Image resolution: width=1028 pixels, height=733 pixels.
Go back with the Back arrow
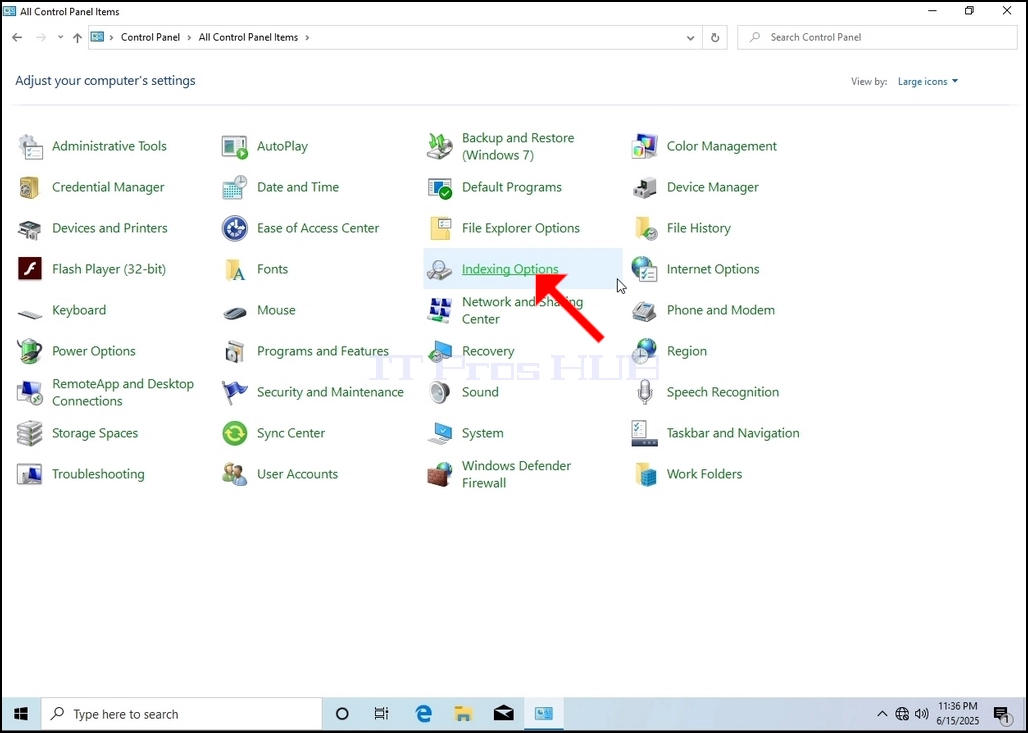click(x=17, y=38)
